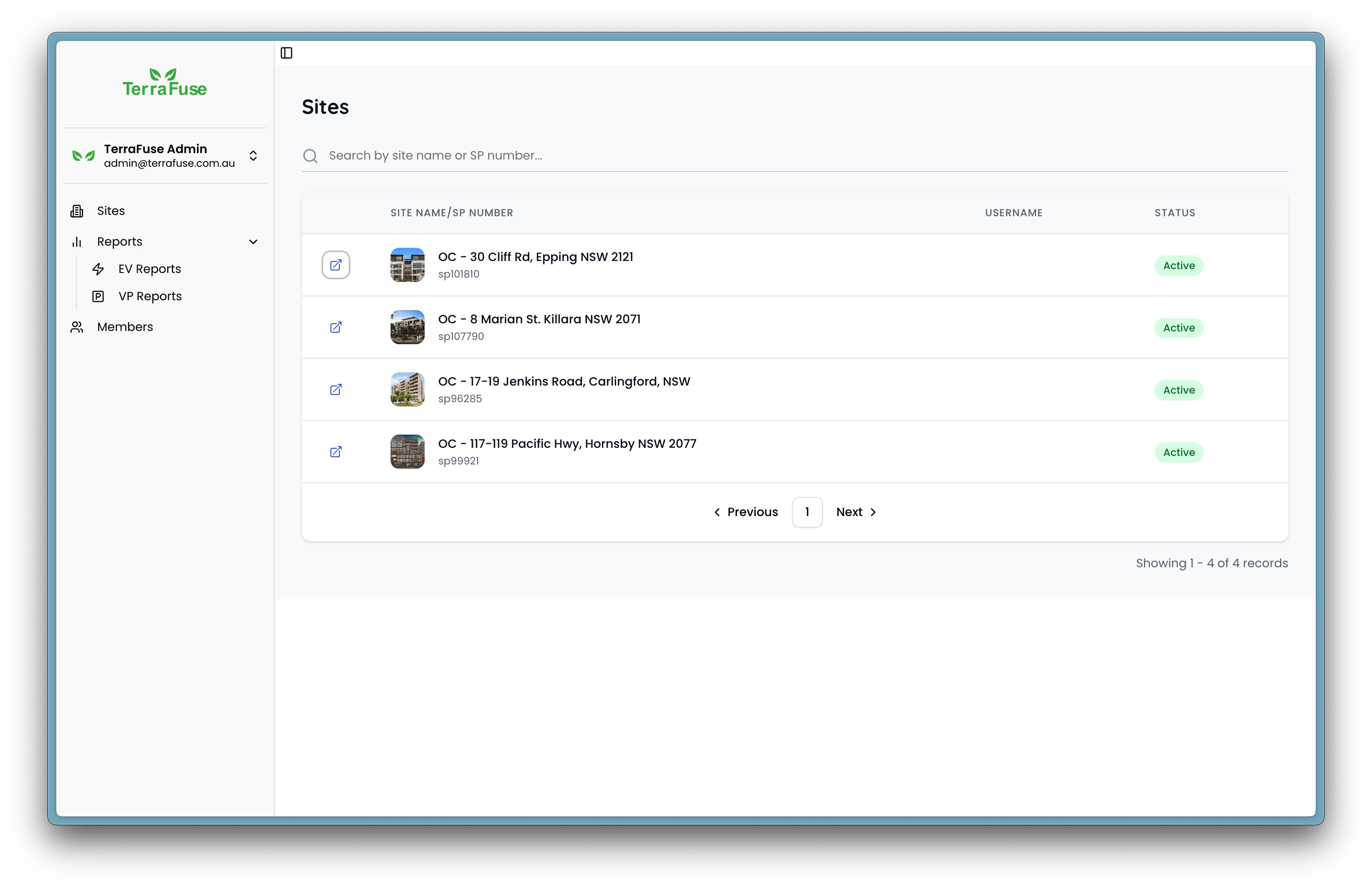Click the search magnifier icon

[310, 156]
